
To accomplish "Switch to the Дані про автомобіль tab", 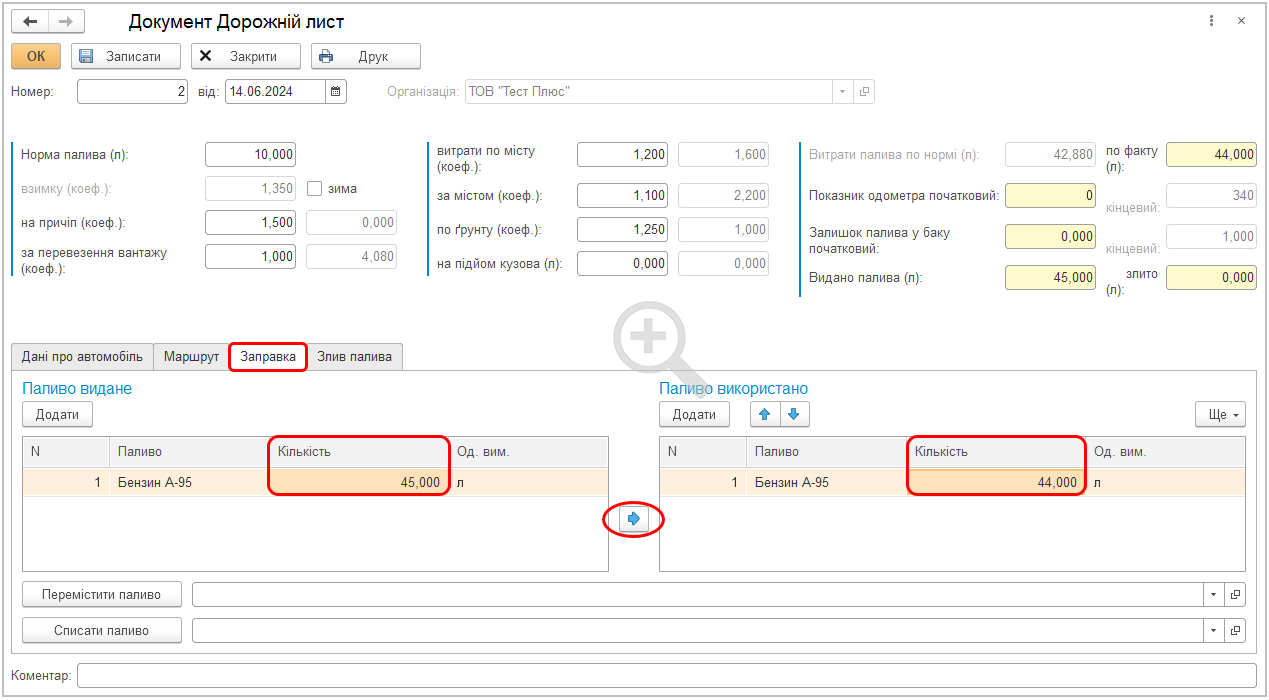I will click(x=82, y=356).
